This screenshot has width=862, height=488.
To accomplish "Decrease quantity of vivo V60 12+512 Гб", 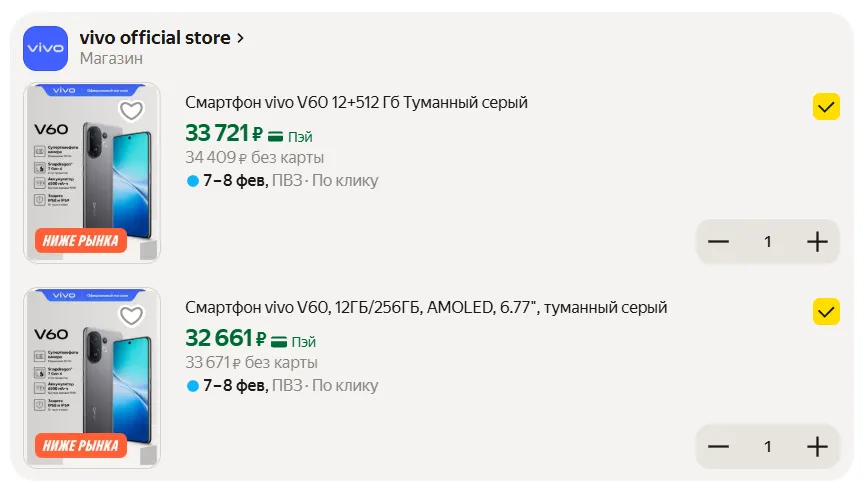I will [x=718, y=242].
